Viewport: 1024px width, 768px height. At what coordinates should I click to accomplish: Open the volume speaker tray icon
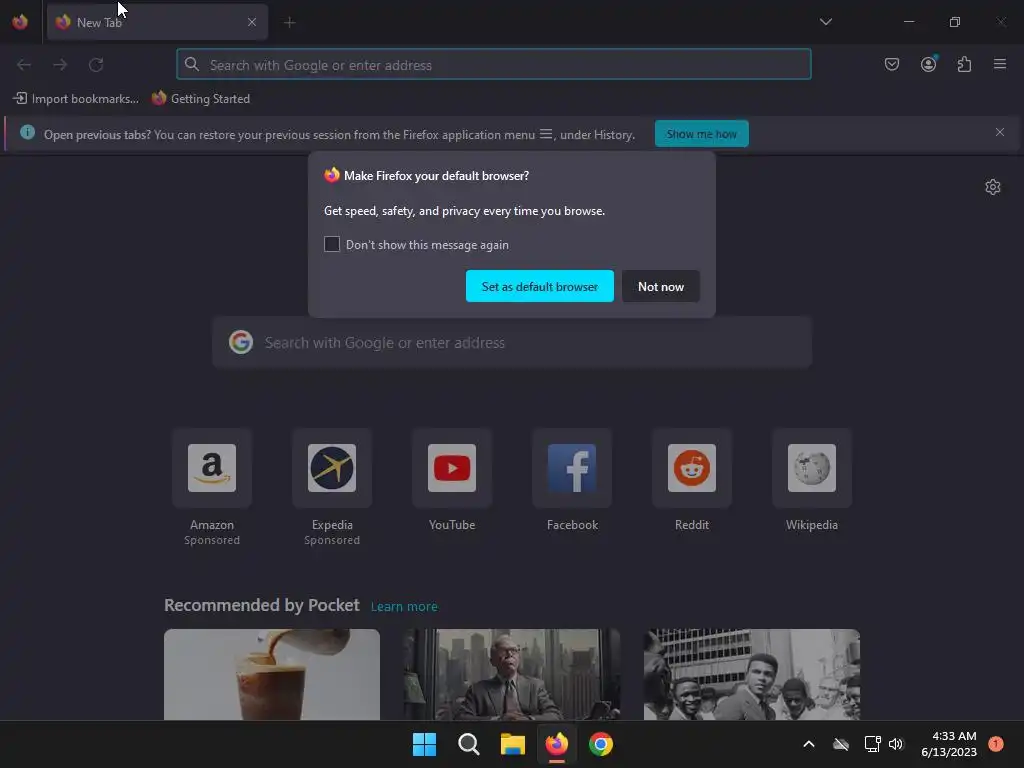click(896, 744)
